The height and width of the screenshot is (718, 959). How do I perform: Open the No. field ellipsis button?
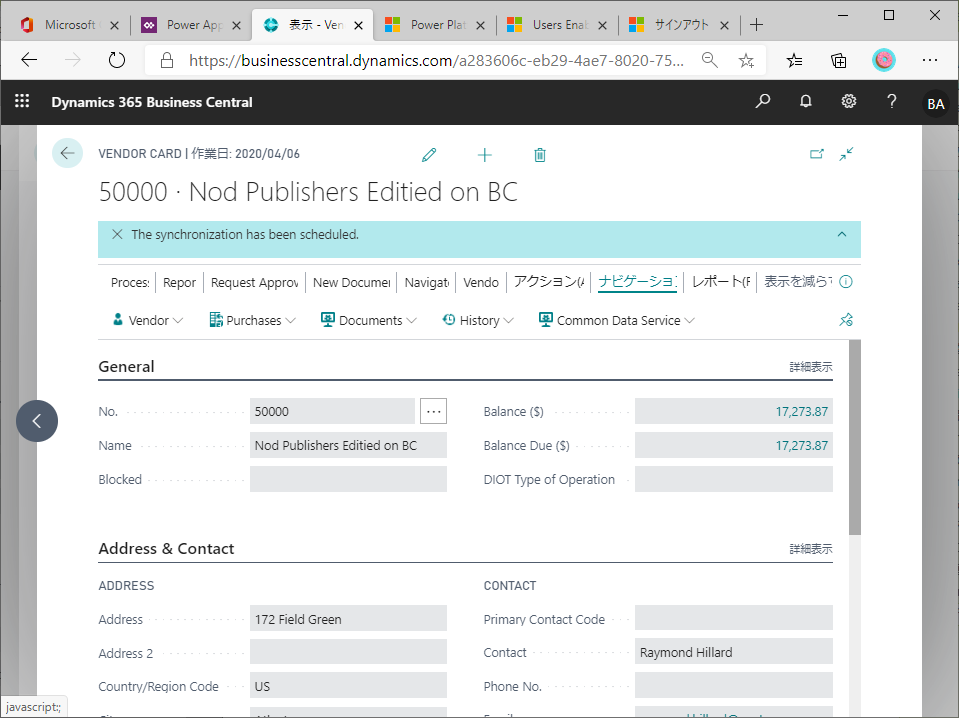coord(434,411)
